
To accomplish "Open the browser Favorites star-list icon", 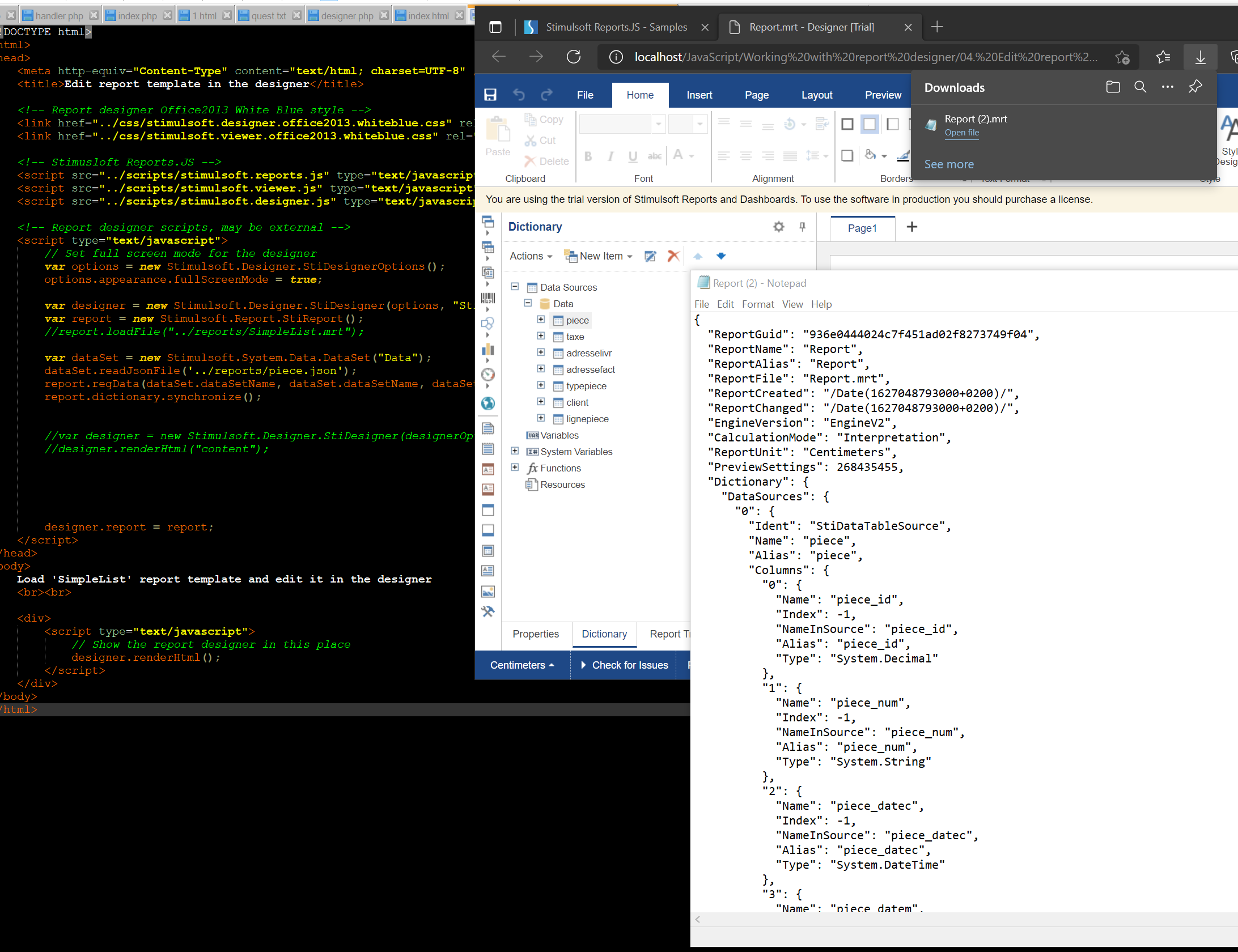I will [1163, 57].
